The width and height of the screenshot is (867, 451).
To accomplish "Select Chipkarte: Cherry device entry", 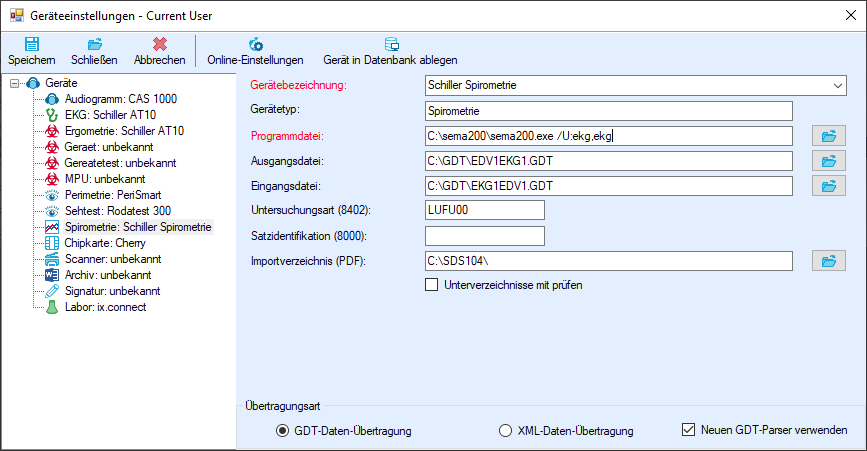I will point(105,243).
